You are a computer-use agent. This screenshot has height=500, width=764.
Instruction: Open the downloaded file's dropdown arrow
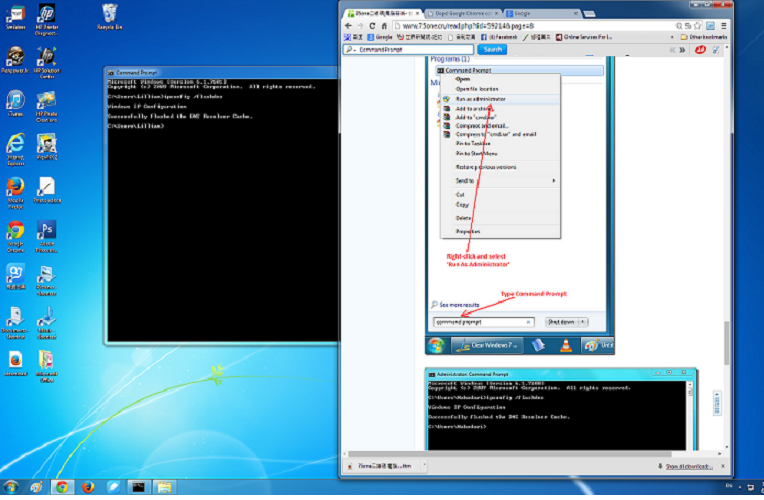pos(424,466)
